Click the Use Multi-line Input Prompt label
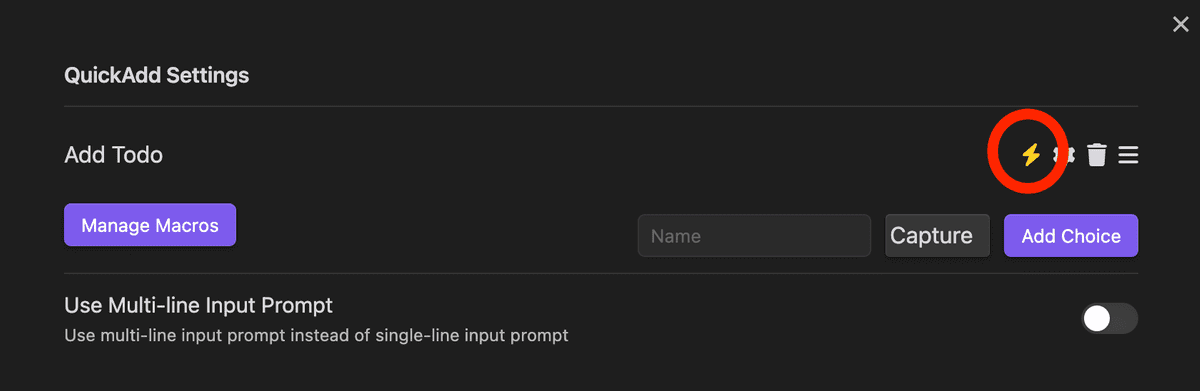Viewport: 1200px width, 391px height. [x=198, y=305]
